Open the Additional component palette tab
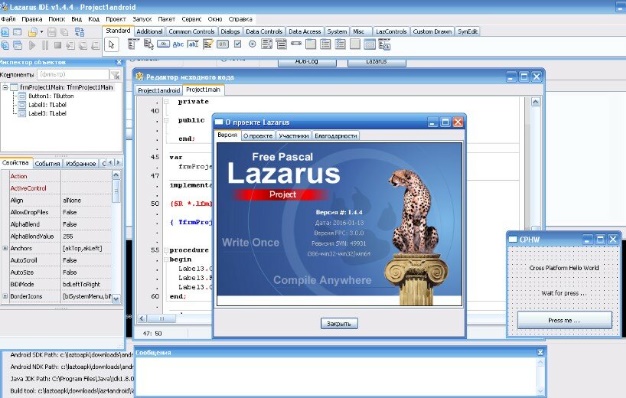The height and width of the screenshot is (398, 626). pyautogui.click(x=149, y=32)
